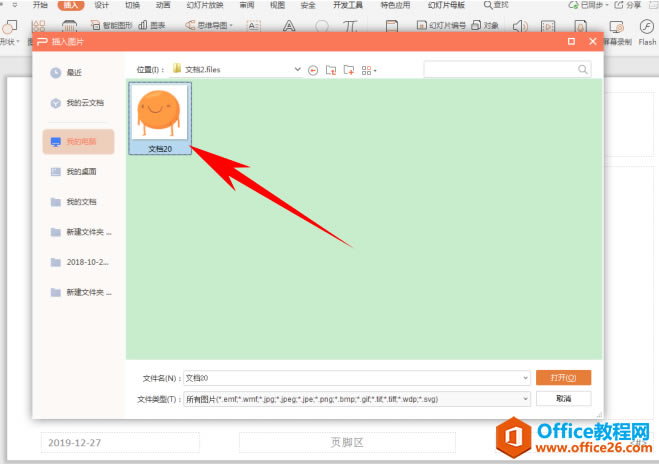Click the back navigation arrow icon

pos(313,70)
